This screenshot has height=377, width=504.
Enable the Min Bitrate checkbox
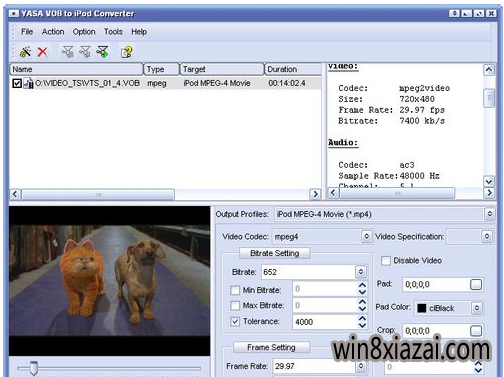coord(235,290)
